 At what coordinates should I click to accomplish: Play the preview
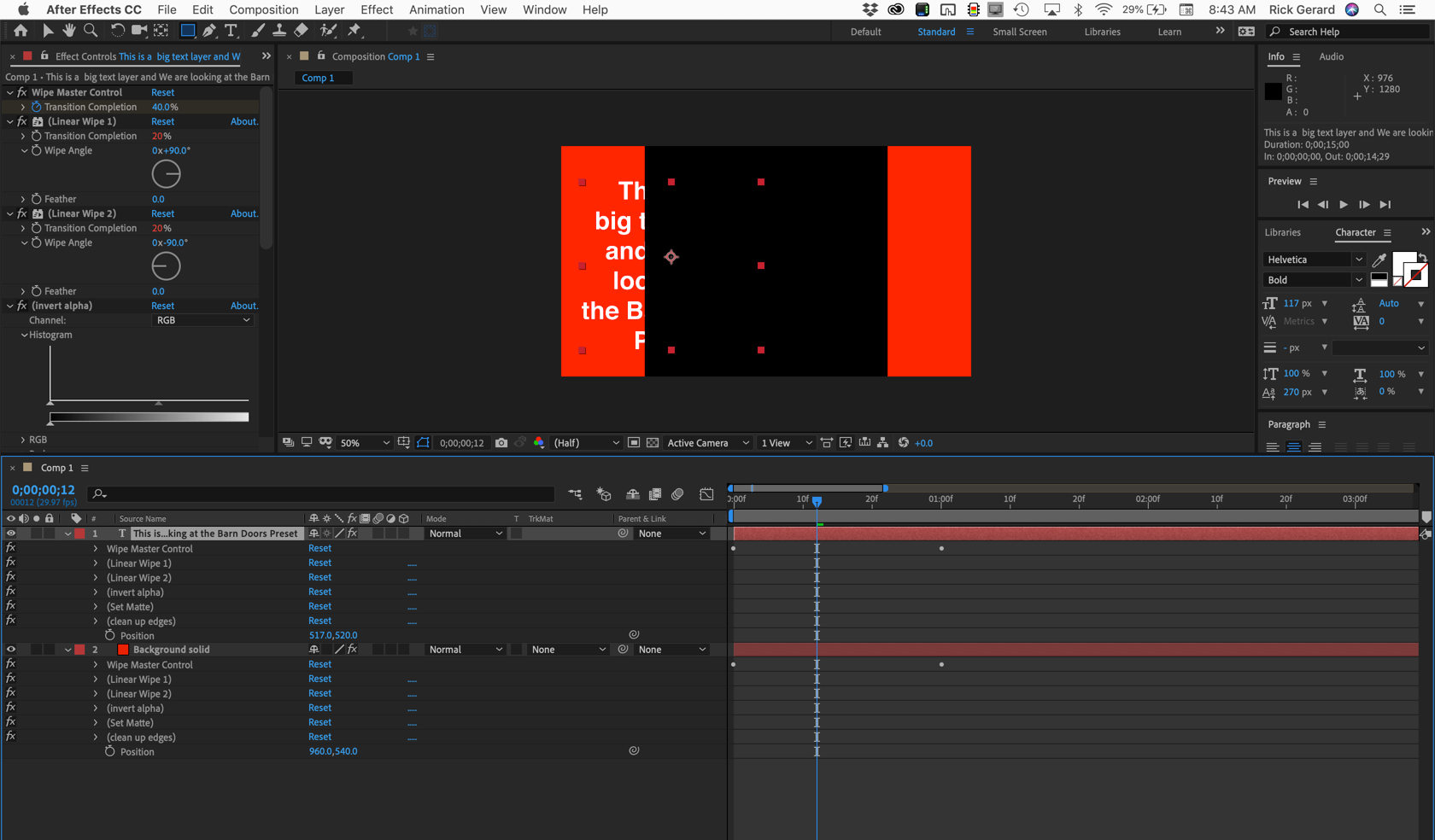(1344, 205)
